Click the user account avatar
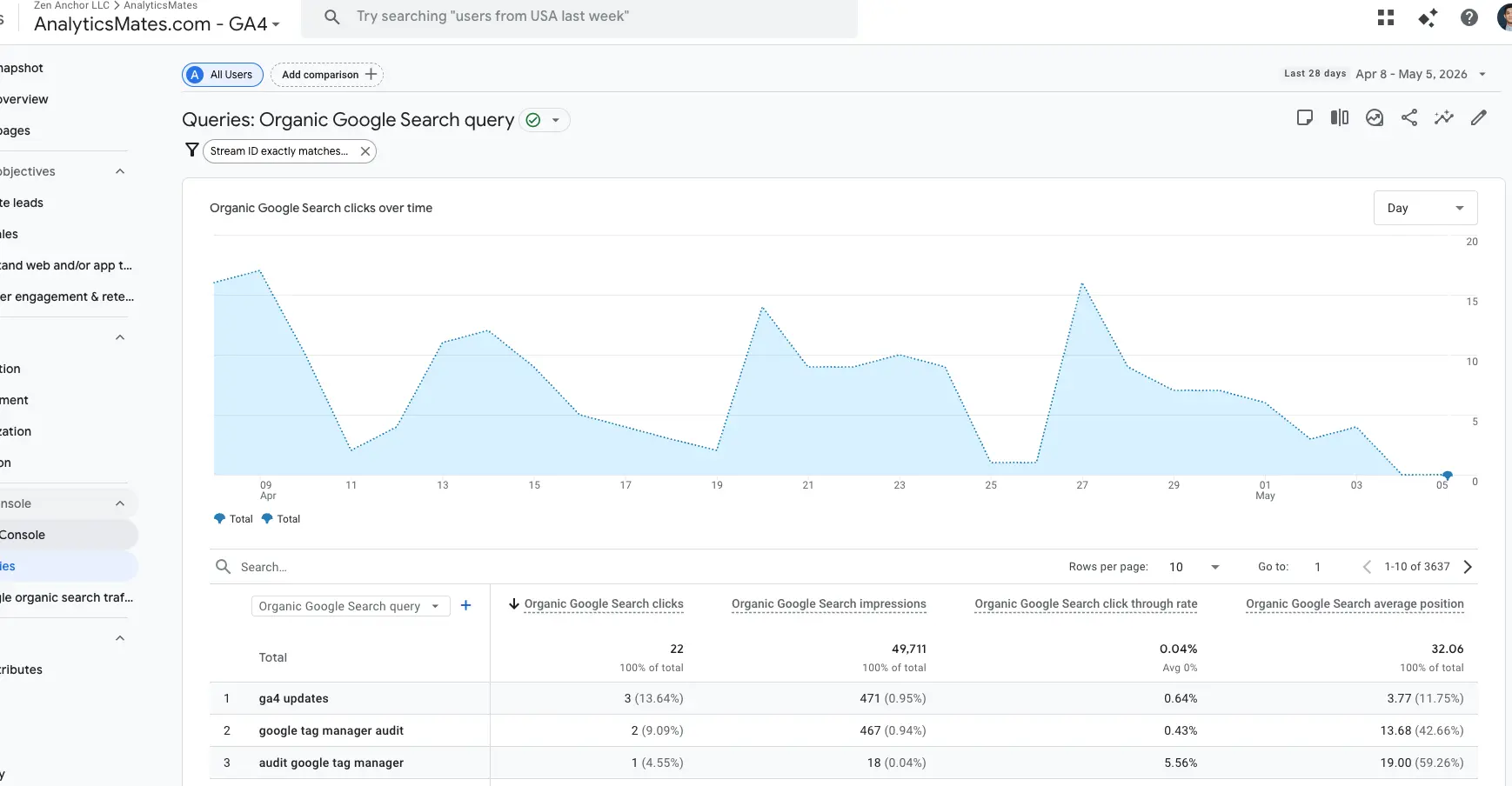This screenshot has width=1512, height=786. (1504, 17)
